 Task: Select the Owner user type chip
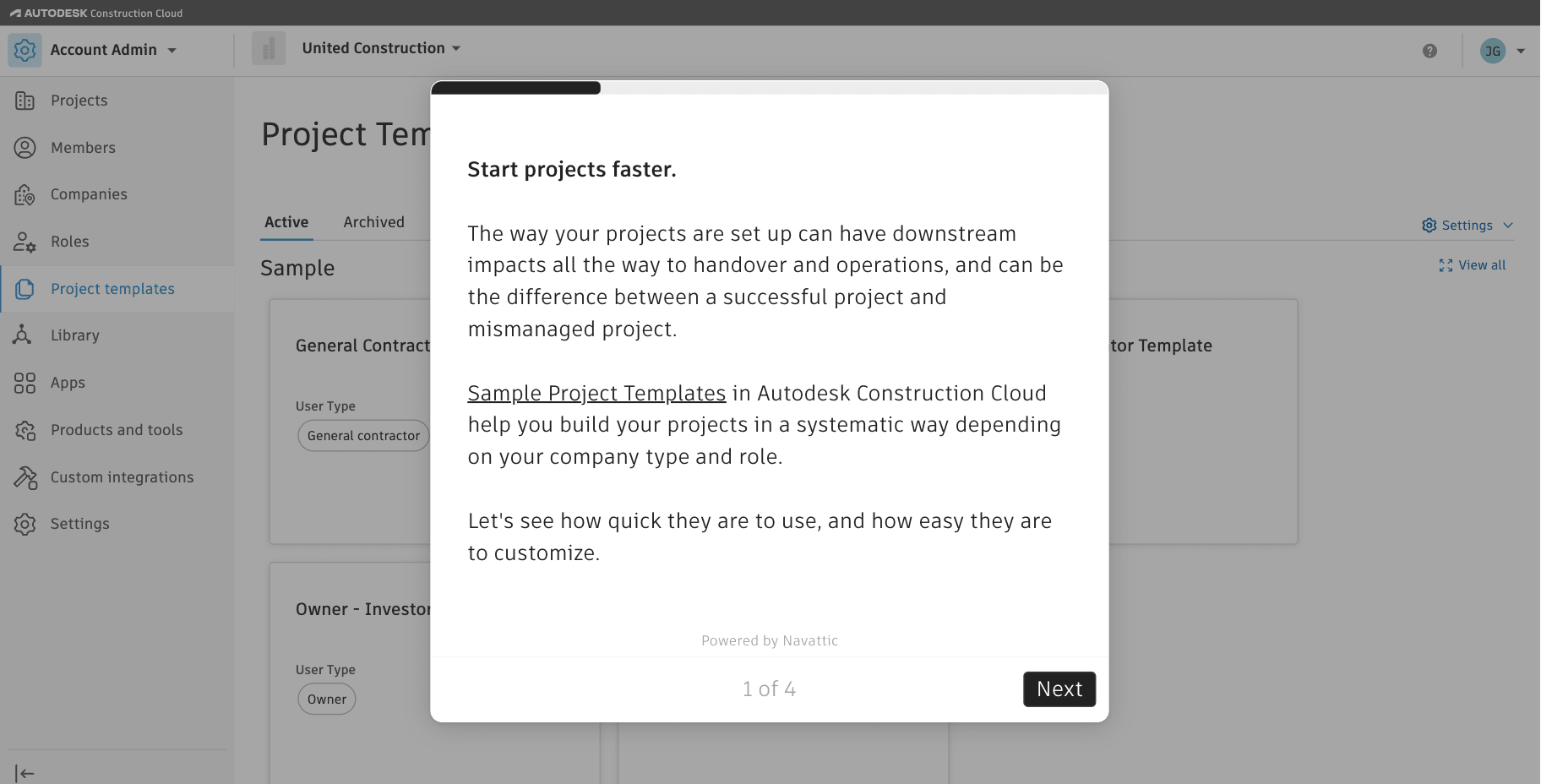(x=327, y=700)
